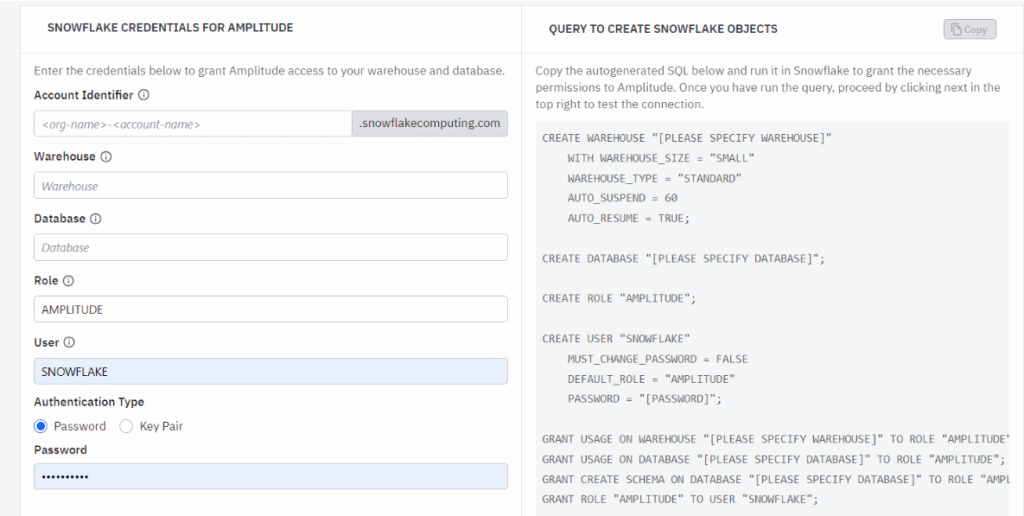The image size is (1024, 516).
Task: Click the User info icon
Action: pyautogui.click(x=69, y=342)
